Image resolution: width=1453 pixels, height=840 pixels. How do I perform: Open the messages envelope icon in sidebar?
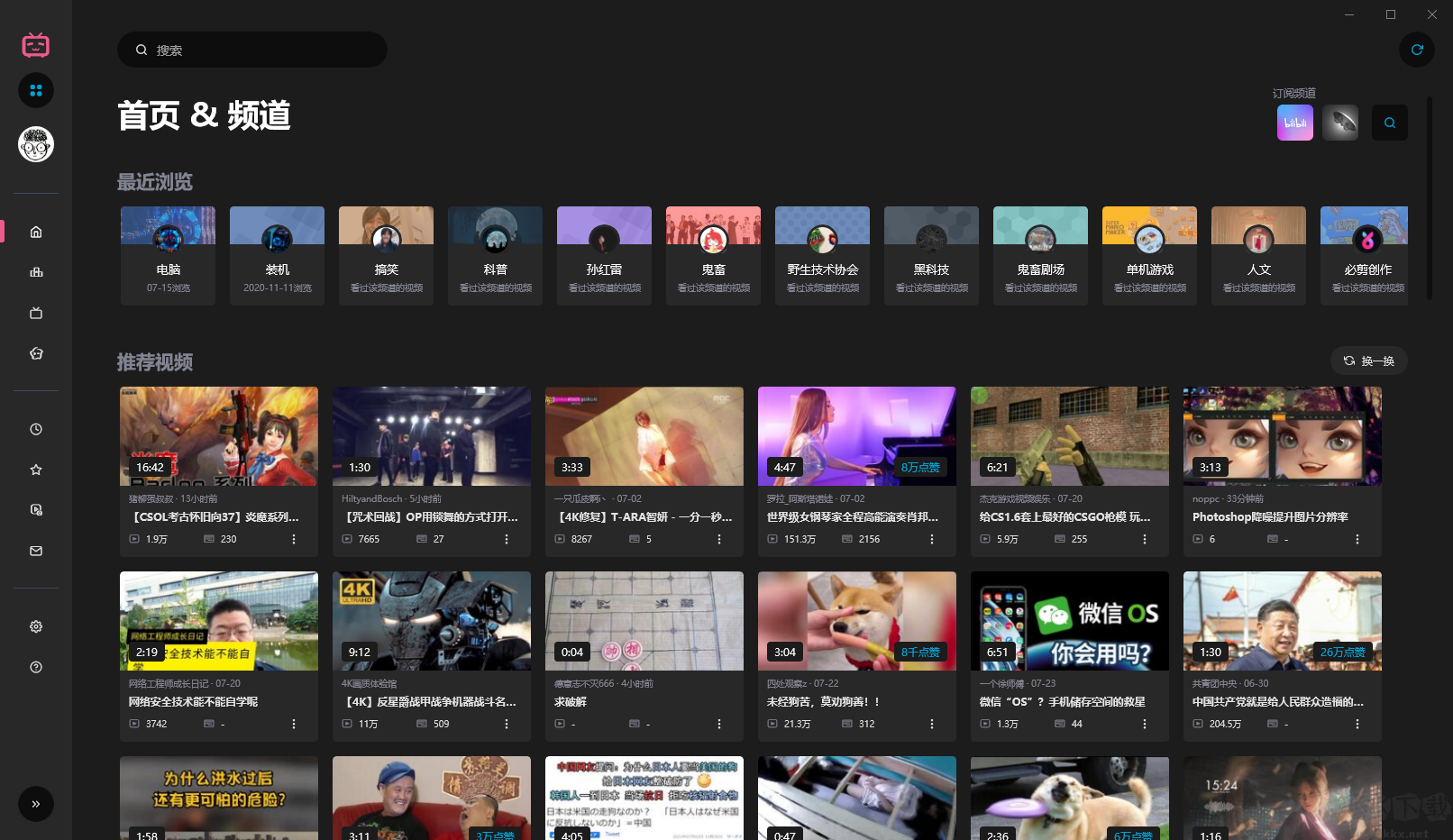click(36, 551)
